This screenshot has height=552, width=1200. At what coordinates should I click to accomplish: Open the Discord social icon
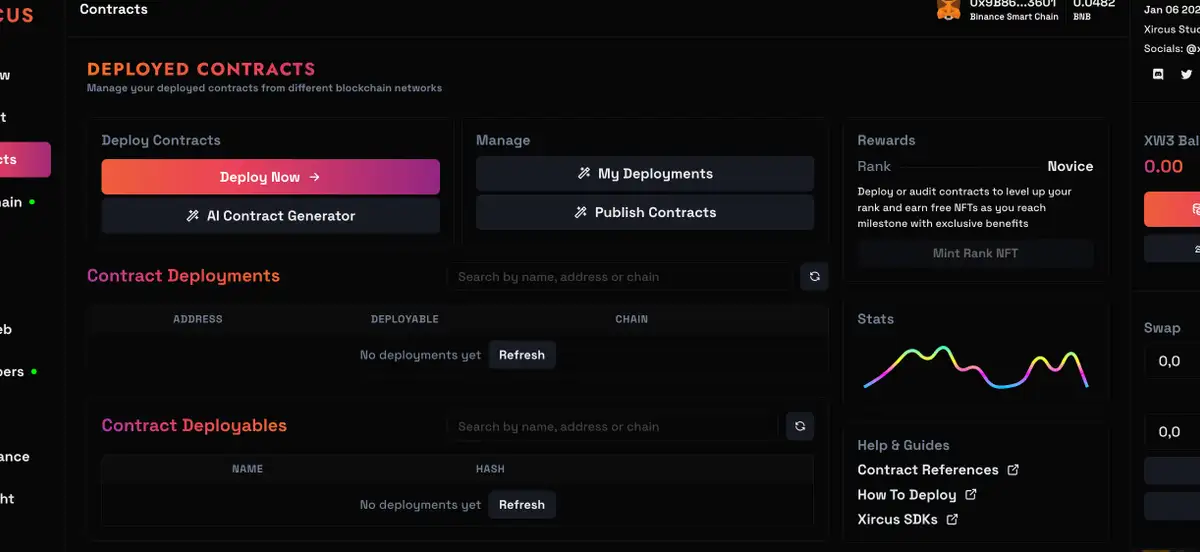pyautogui.click(x=1158, y=74)
